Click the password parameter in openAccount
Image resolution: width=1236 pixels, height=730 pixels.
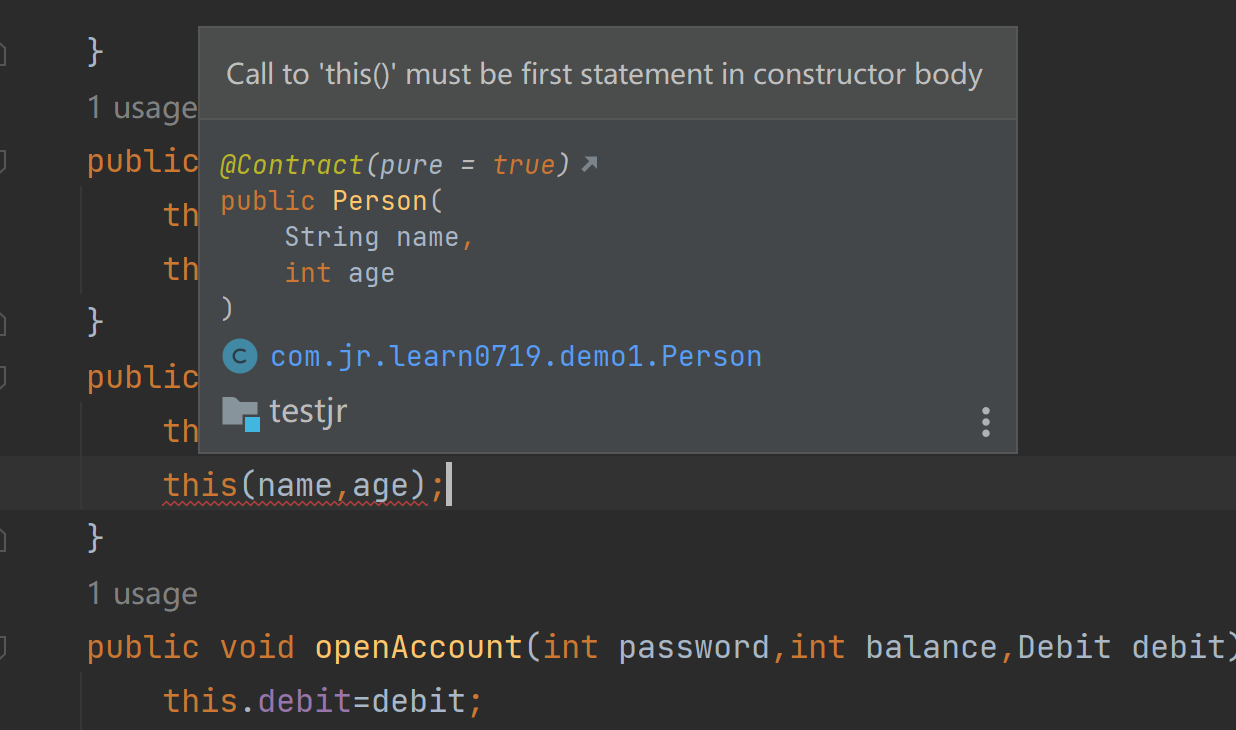(x=694, y=647)
